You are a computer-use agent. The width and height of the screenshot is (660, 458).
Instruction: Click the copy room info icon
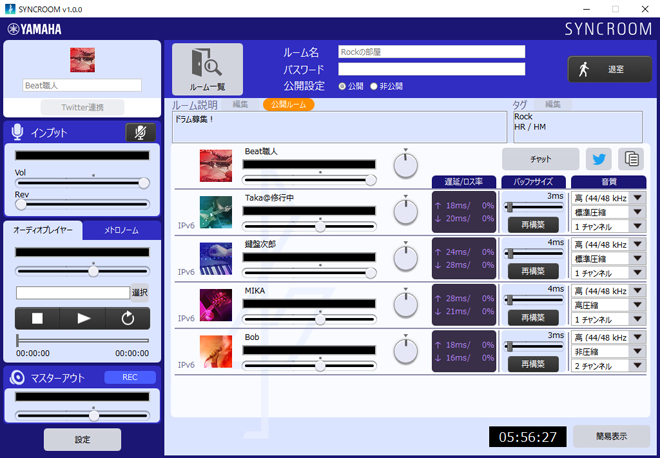(631, 158)
